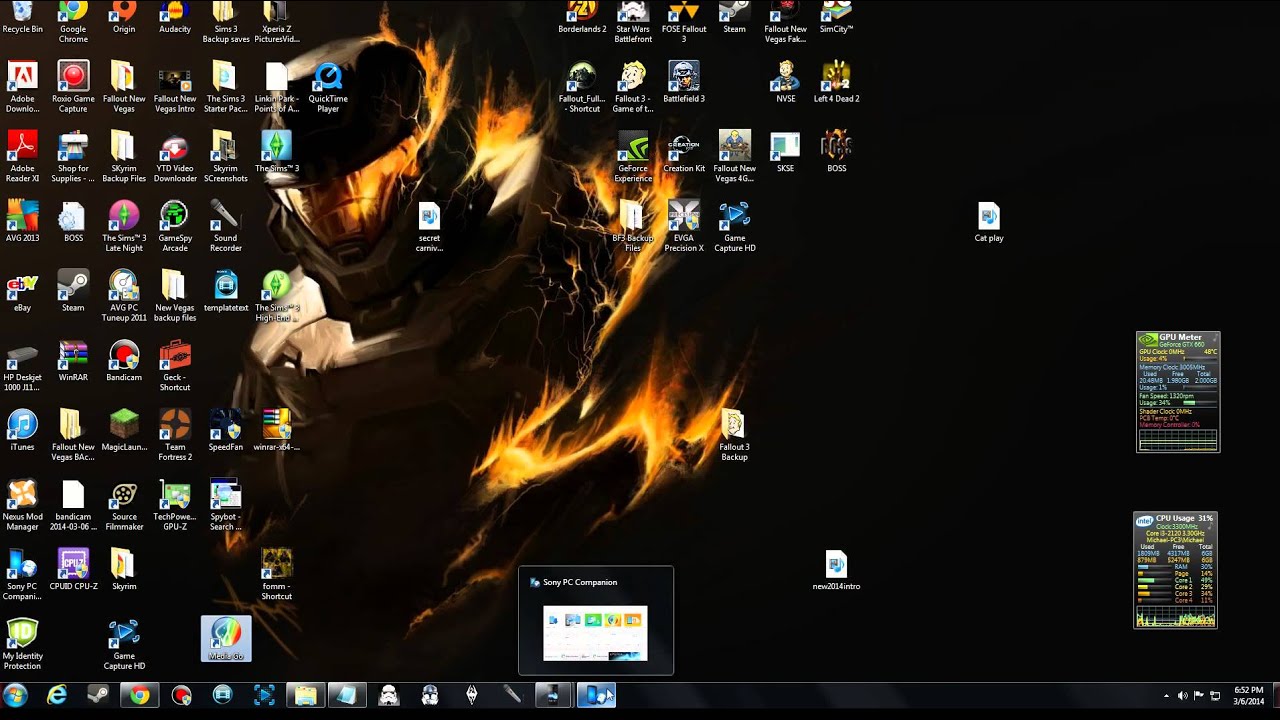Select the SKSE desktop icon
This screenshot has height=720, width=1280.
point(786,151)
